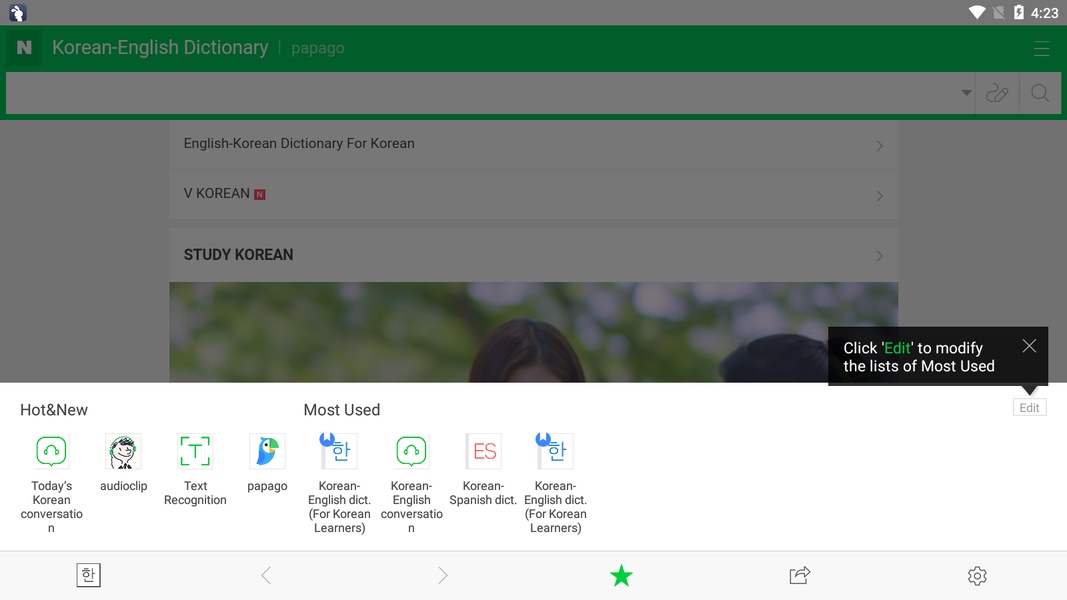Viewport: 1067px width, 600px height.
Task: Click the search input field
Action: 480,93
